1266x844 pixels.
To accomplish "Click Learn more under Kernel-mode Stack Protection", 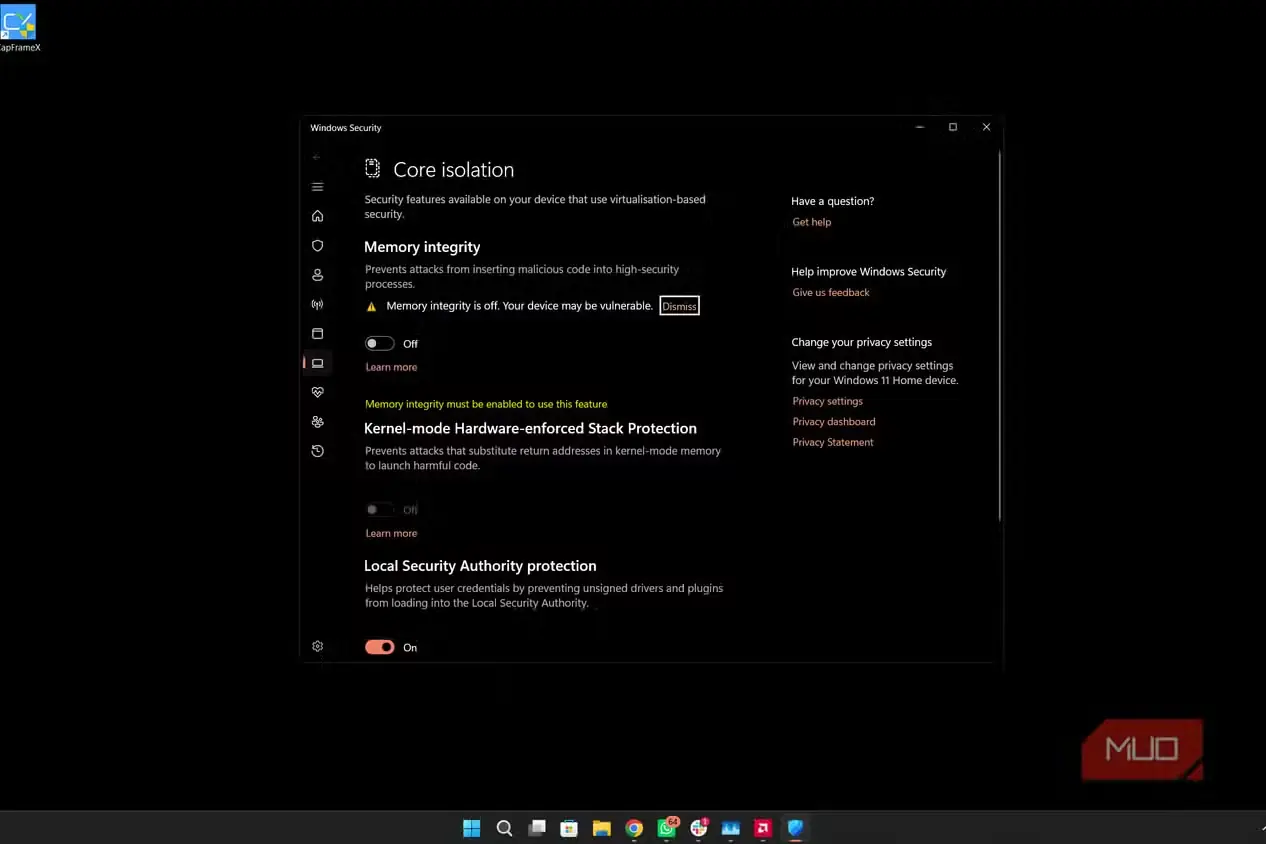I will [x=391, y=533].
